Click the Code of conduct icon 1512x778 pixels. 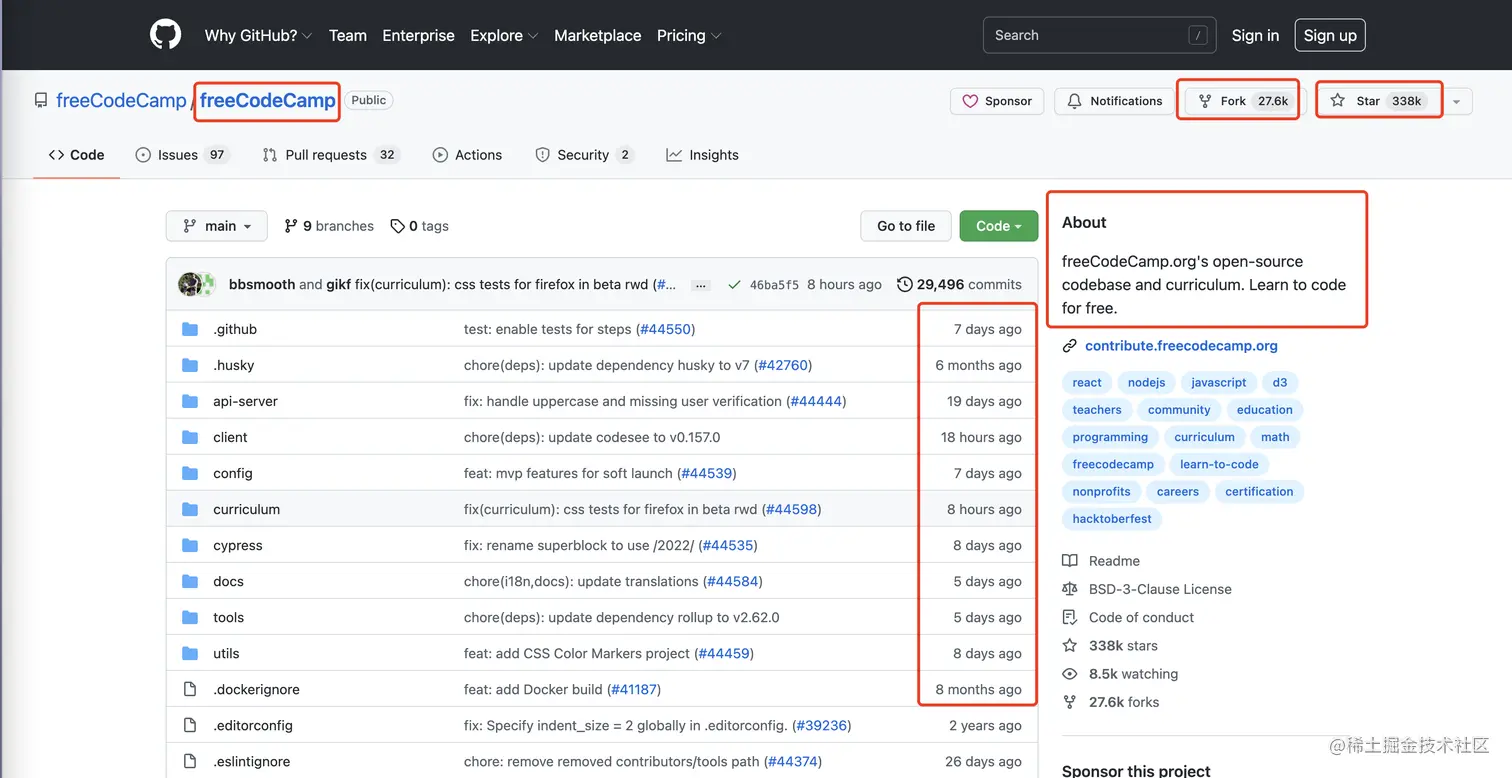coord(1070,617)
